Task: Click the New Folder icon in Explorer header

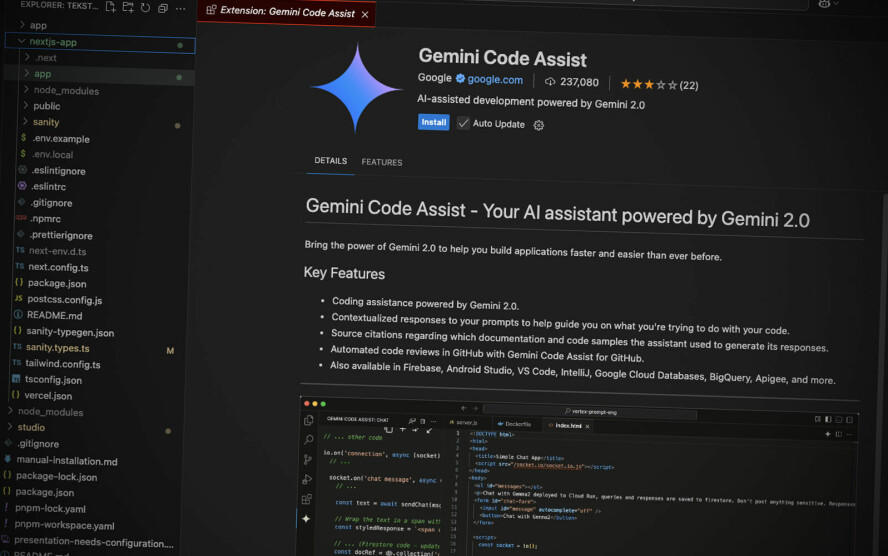Action: pyautogui.click(x=128, y=7)
